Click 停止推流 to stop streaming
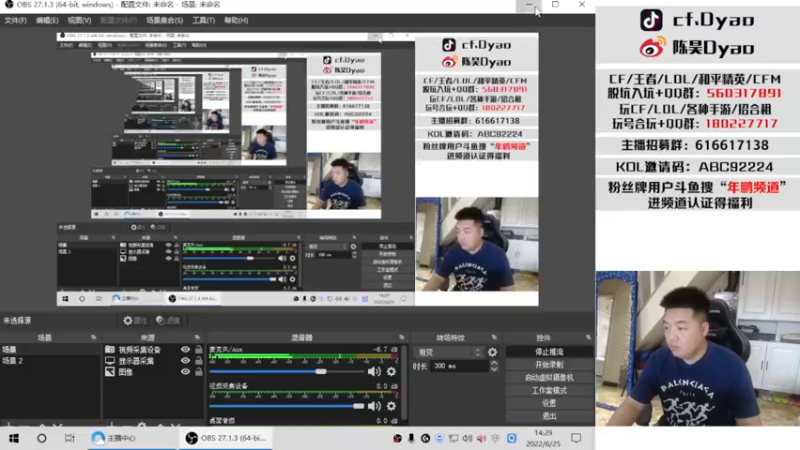Viewport: 800px width, 450px height. pos(549,352)
